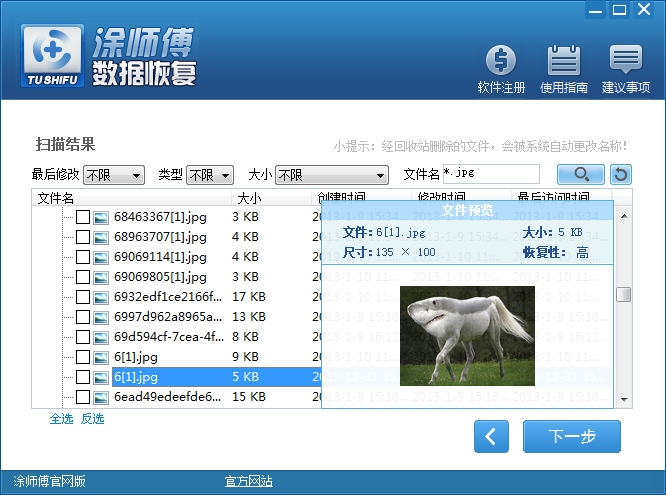Click the 全选 select all link
666x495 pixels.
pos(62,419)
